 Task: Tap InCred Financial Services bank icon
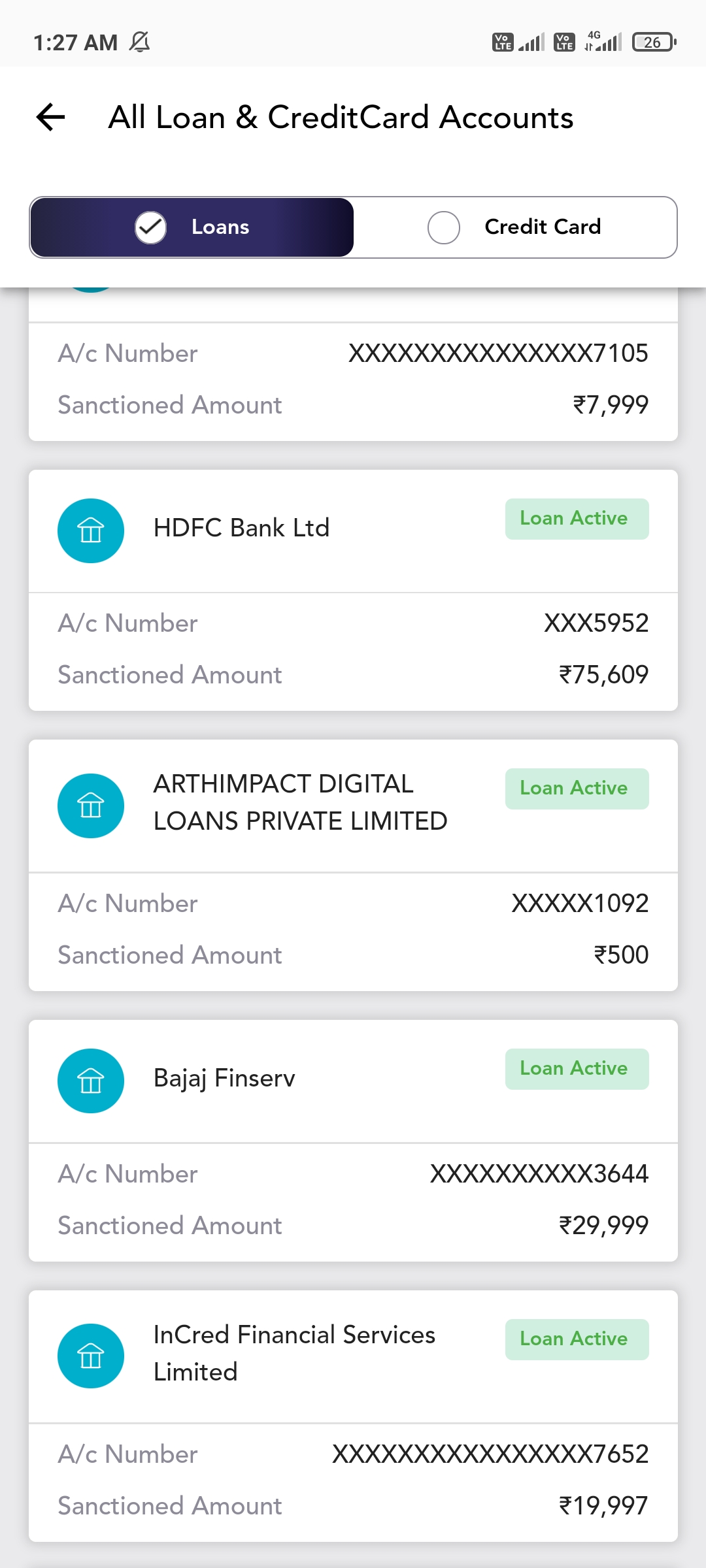(x=91, y=1356)
